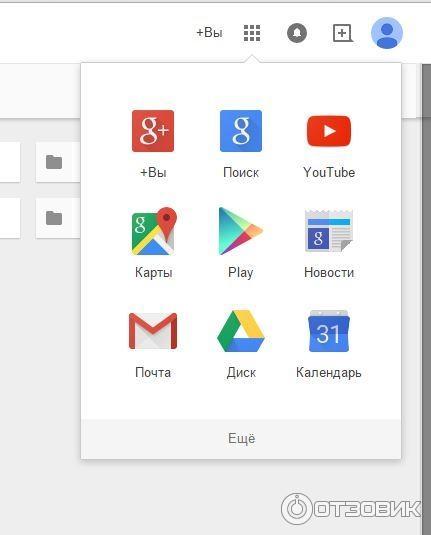The height and width of the screenshot is (535, 431).
Task: Collapse the apps grid launcher
Action: click(x=252, y=33)
